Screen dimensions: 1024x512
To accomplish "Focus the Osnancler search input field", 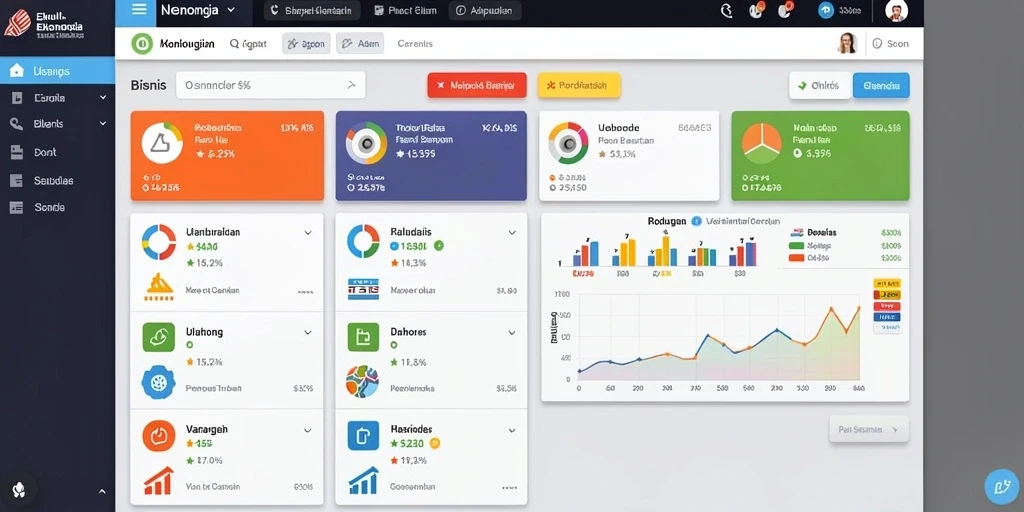I will click(270, 85).
